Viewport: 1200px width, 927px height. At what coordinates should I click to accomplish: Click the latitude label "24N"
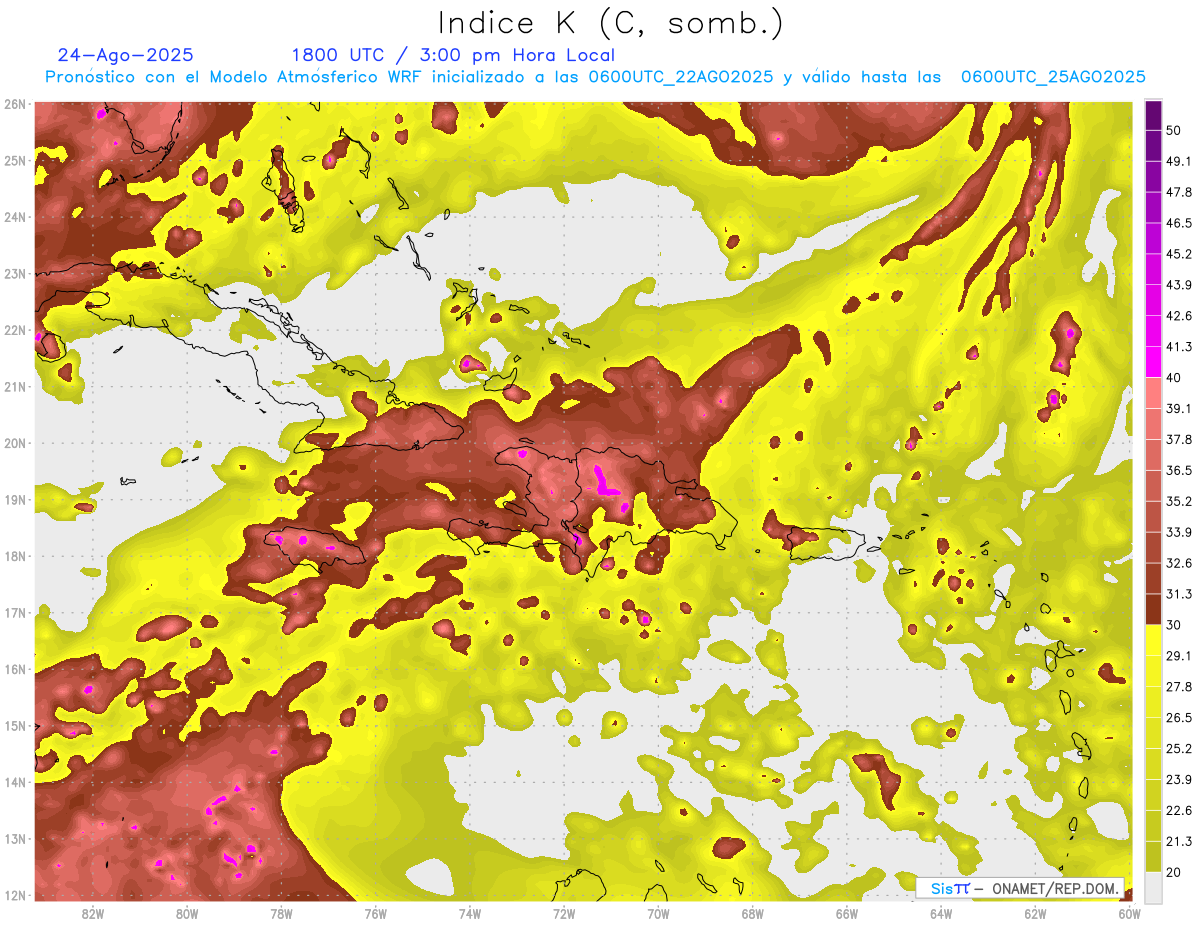tap(15, 217)
